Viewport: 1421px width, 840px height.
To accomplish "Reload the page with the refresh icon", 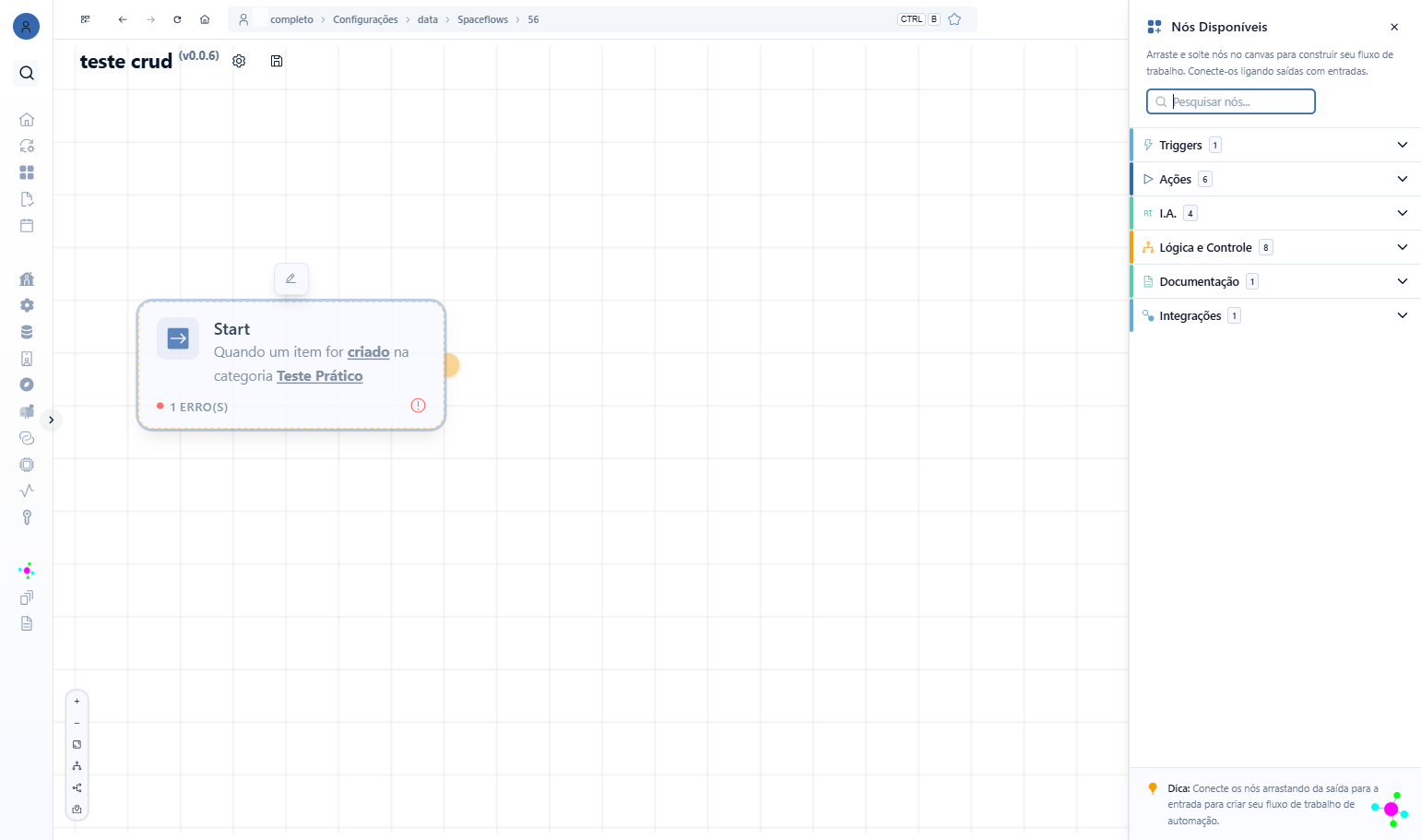I will [x=177, y=19].
